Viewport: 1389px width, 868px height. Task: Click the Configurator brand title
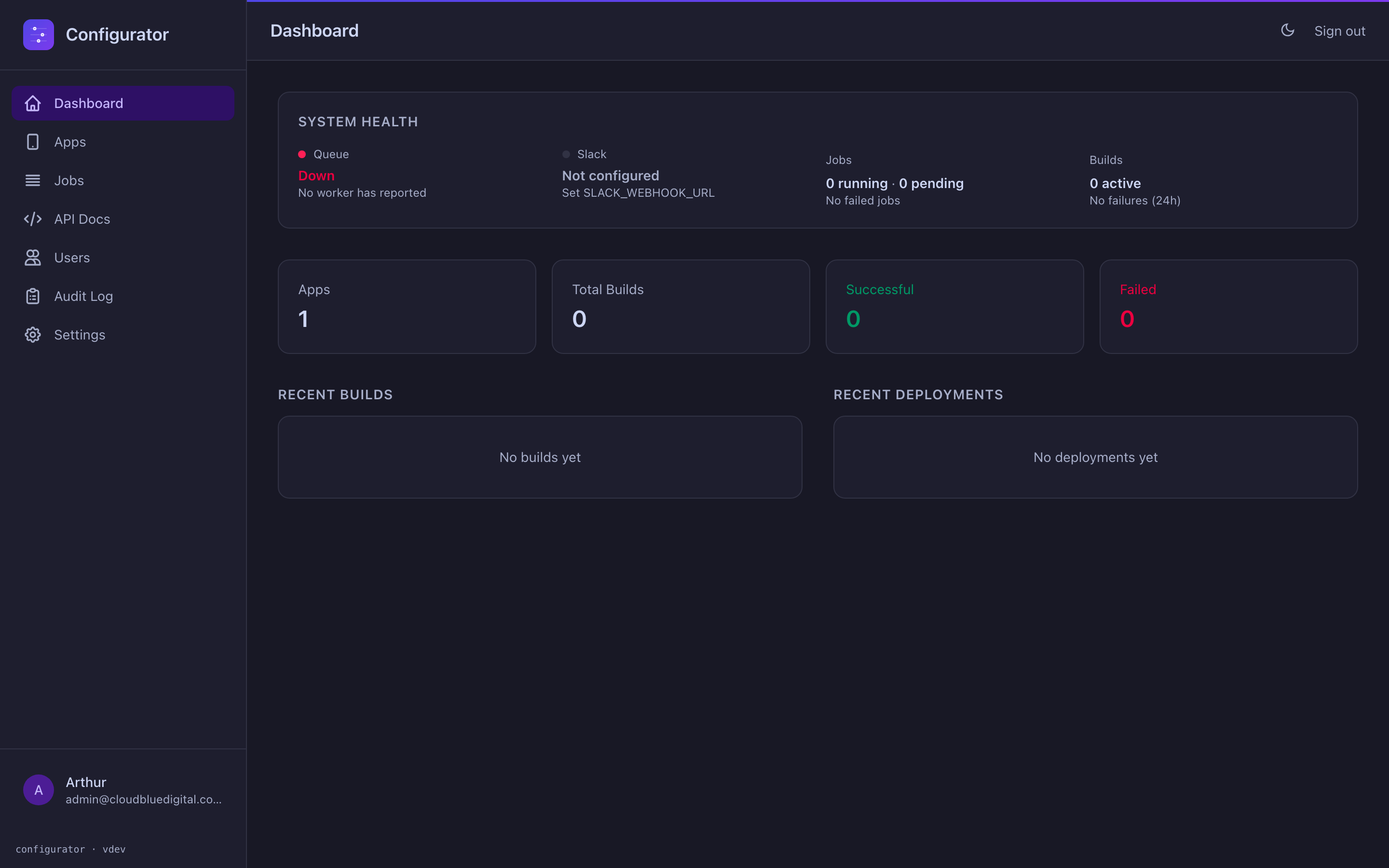(117, 34)
